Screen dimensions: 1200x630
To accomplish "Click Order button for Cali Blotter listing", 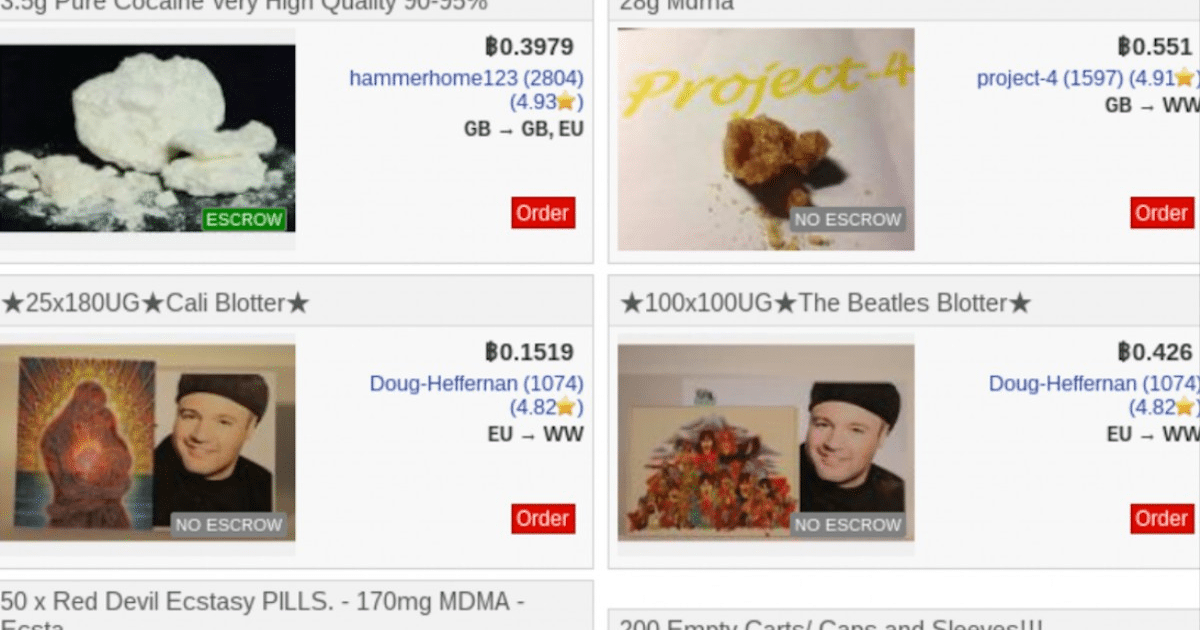I will 543,518.
